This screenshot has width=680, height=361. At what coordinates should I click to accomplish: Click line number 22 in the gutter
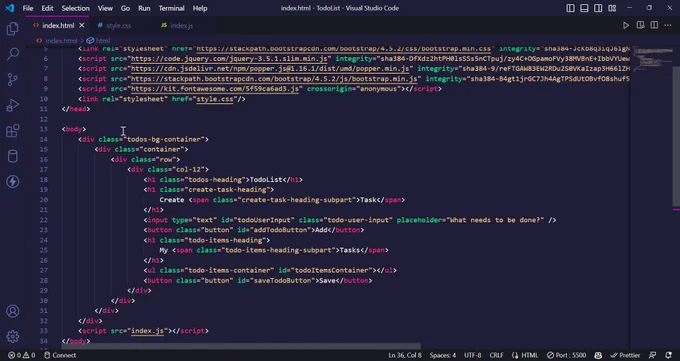(43, 220)
